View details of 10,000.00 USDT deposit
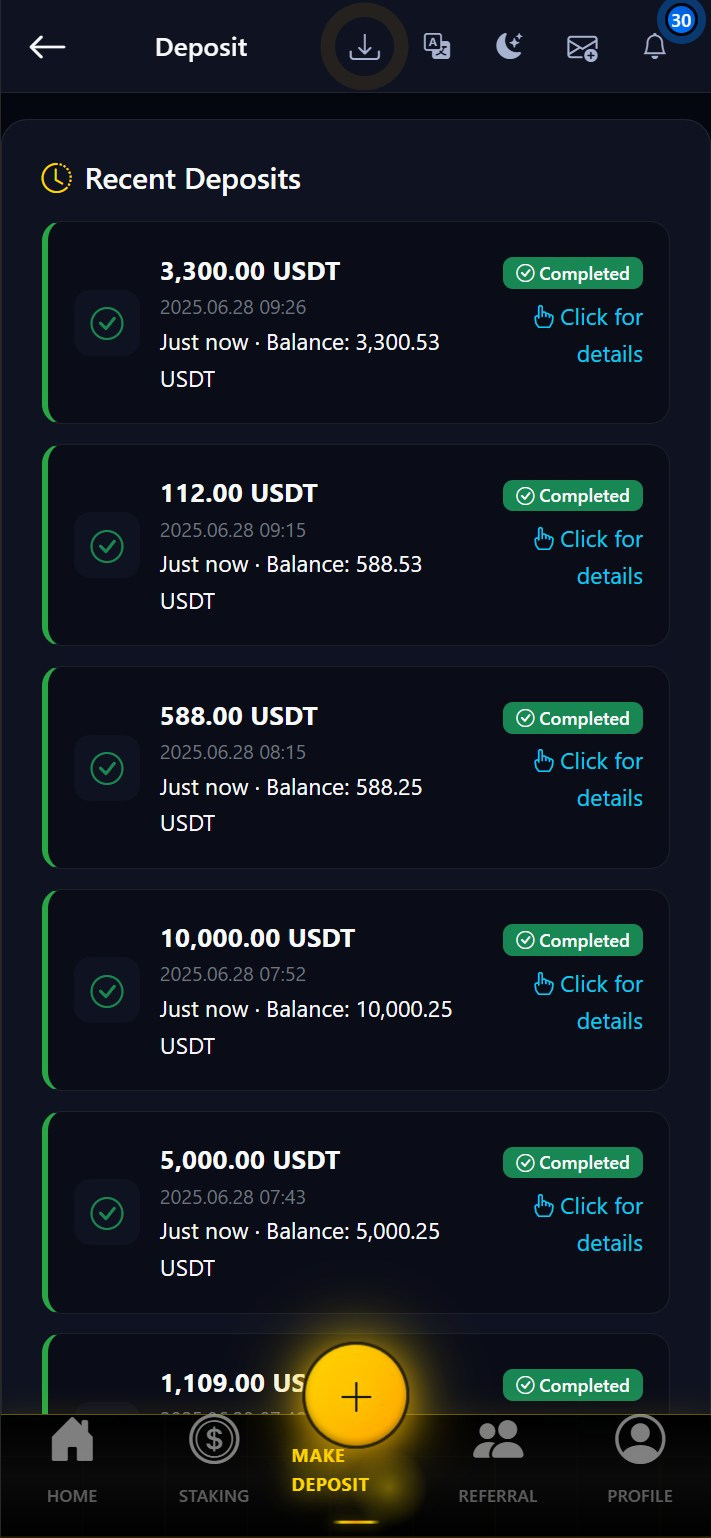This screenshot has width=711, height=1538. [x=588, y=1003]
